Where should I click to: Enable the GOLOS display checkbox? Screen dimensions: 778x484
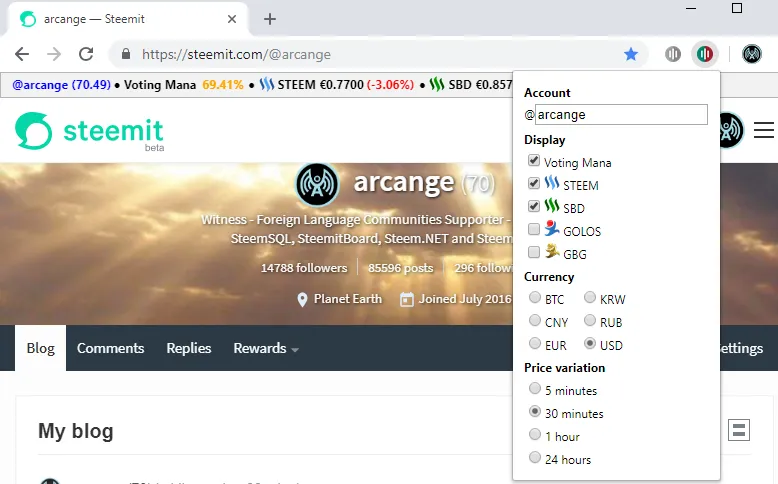point(534,229)
